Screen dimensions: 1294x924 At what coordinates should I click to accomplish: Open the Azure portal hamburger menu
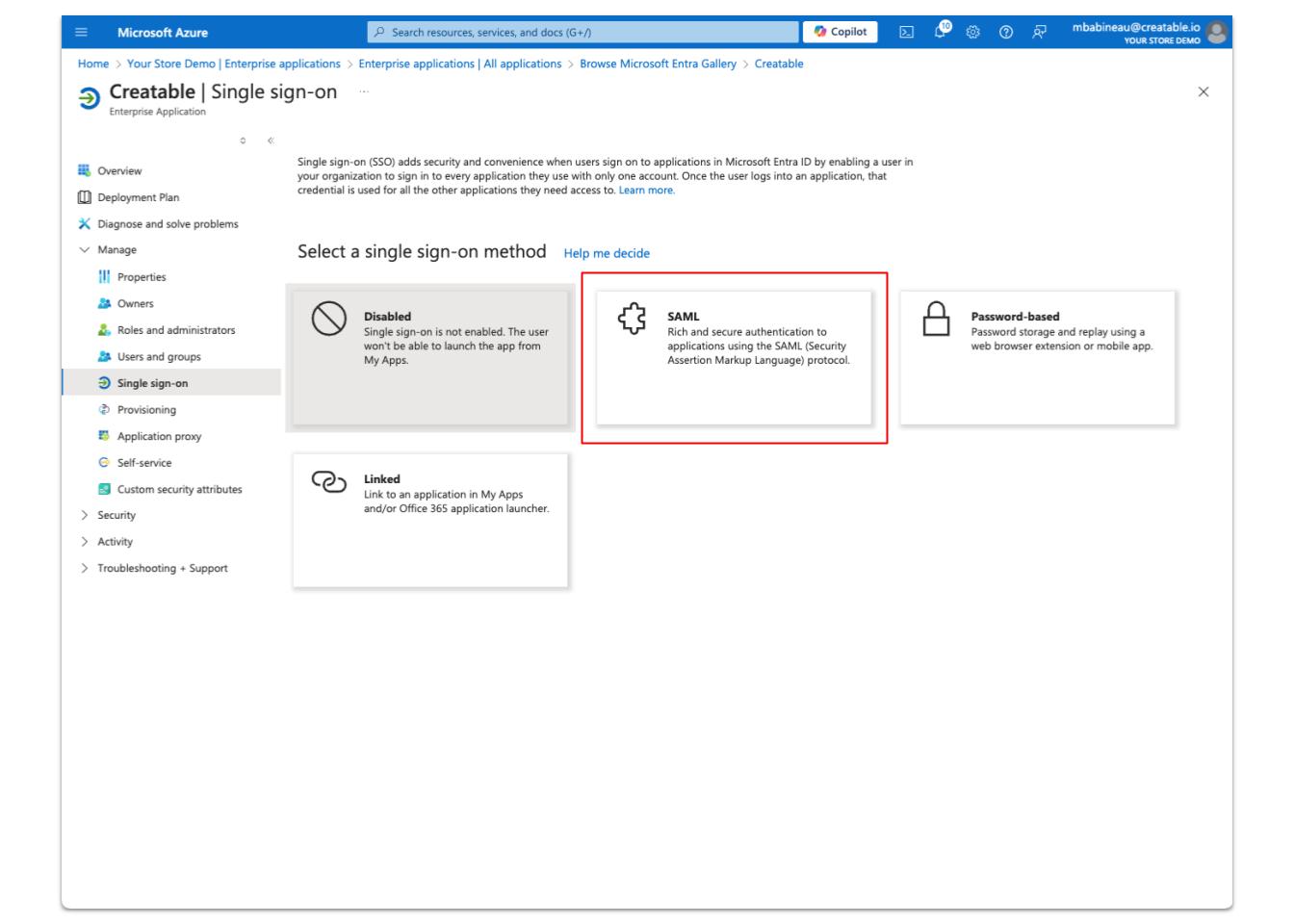pyautogui.click(x=81, y=32)
